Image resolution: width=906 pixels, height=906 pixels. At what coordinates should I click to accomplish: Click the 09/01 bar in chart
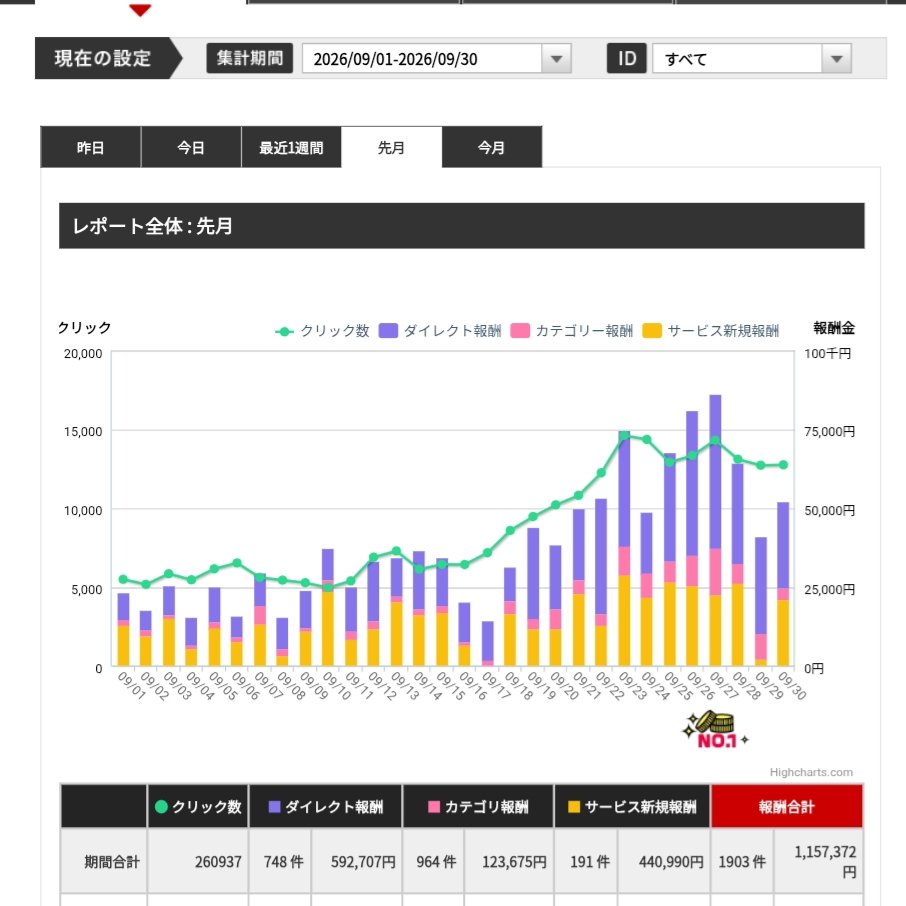[x=123, y=630]
